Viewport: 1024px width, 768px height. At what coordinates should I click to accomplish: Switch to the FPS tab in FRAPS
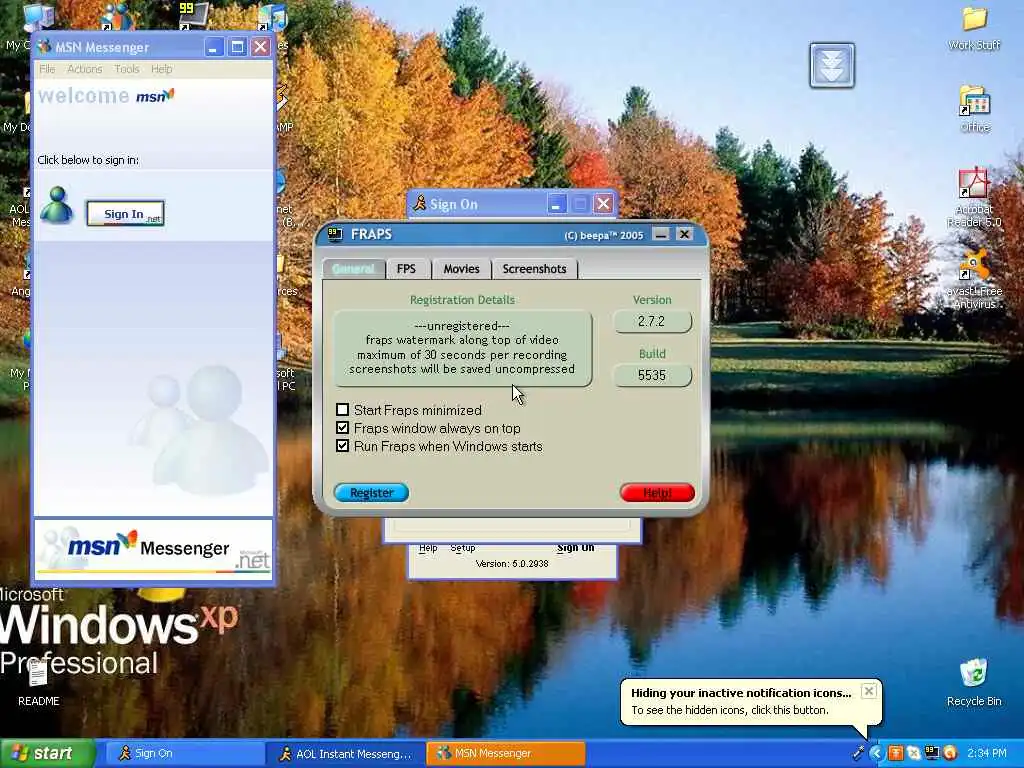[406, 268]
